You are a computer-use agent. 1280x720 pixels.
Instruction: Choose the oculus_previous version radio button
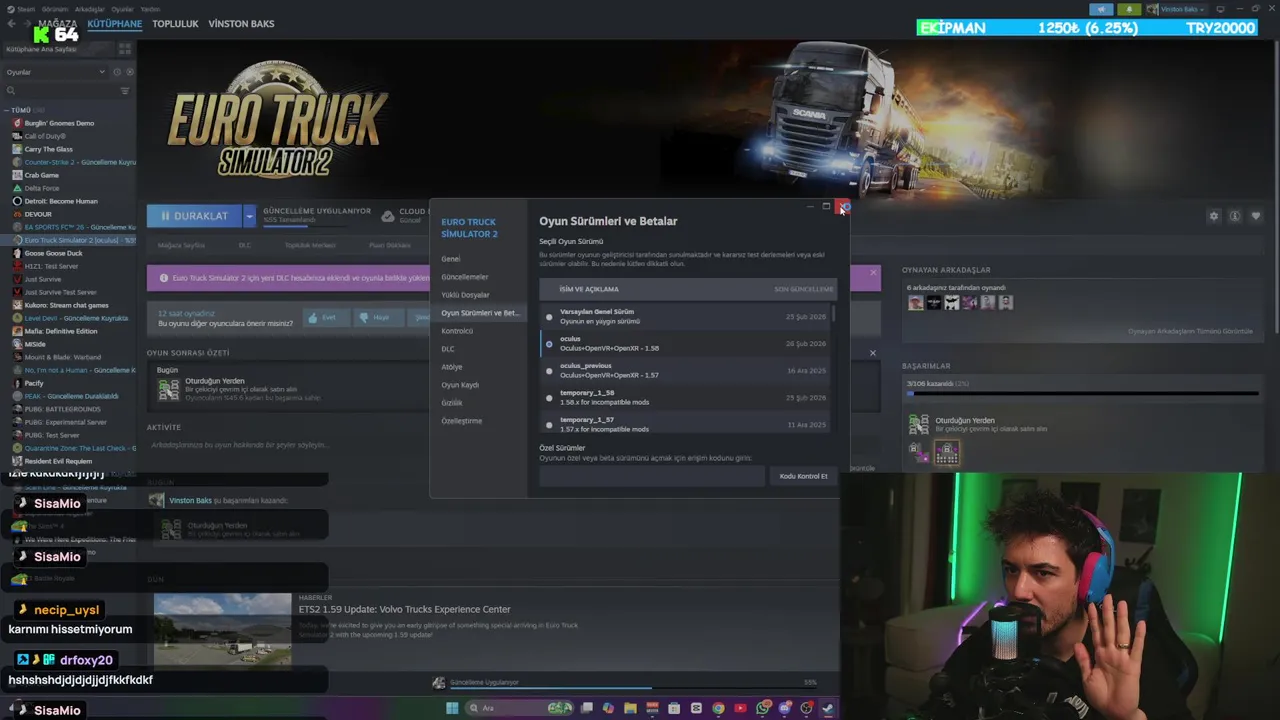[x=549, y=371]
